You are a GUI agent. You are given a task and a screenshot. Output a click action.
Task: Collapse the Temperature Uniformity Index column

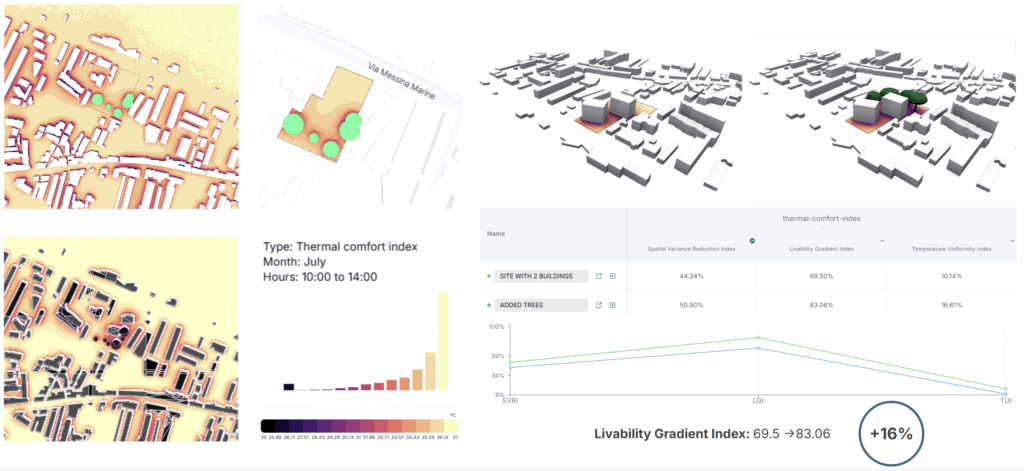point(1011,240)
